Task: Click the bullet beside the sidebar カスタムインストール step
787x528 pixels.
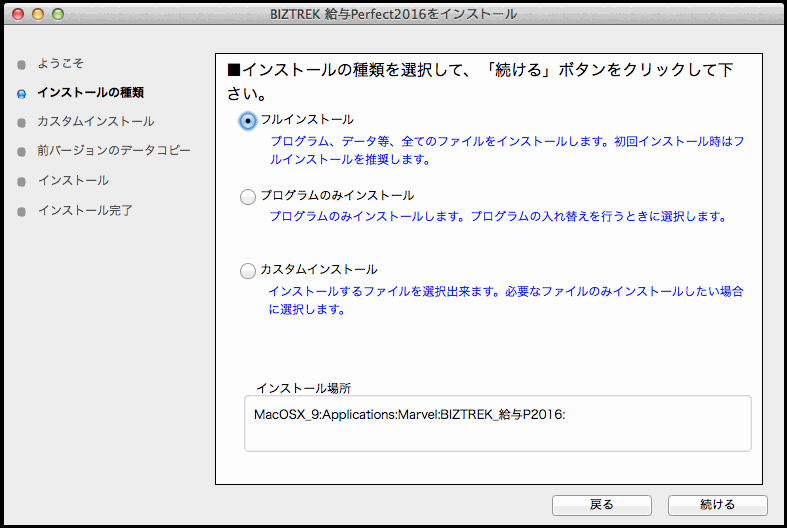Action: (x=21, y=122)
